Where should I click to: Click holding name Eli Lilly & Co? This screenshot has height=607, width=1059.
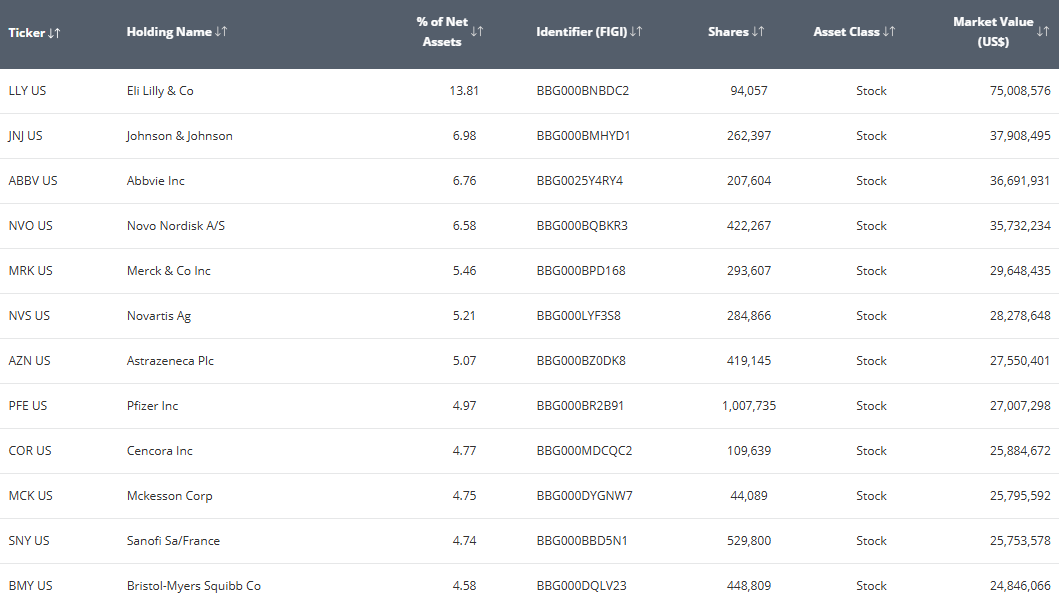[160, 90]
